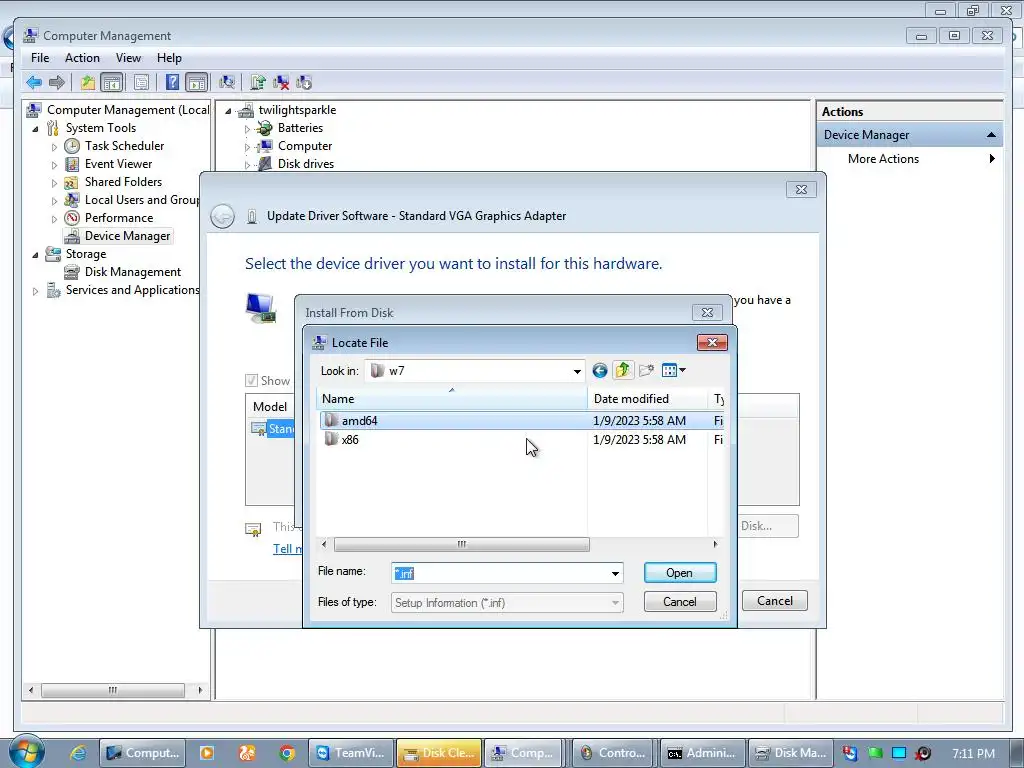Open the File menu
This screenshot has width=1024, height=768.
coord(40,58)
